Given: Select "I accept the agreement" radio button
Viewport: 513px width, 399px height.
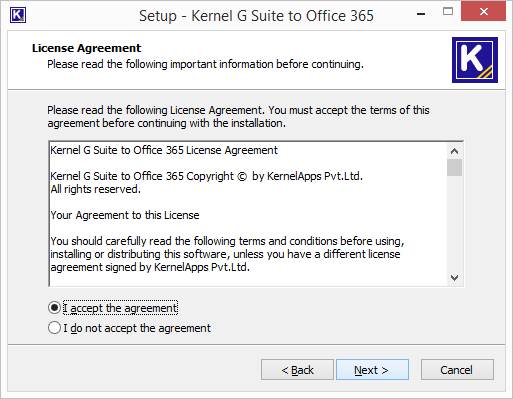Looking at the screenshot, I should point(54,308).
